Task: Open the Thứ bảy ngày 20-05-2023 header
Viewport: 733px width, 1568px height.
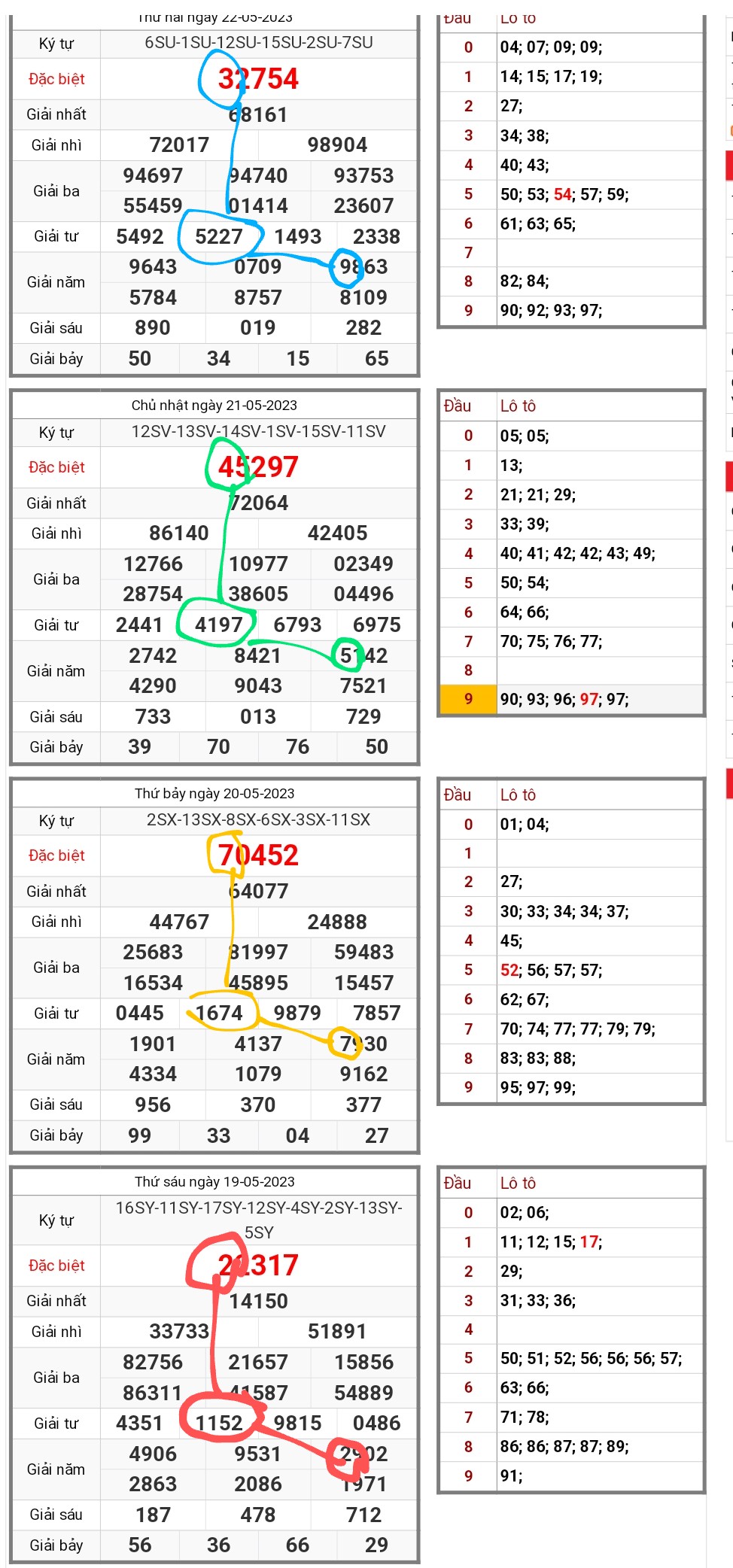Action: pyautogui.click(x=214, y=794)
